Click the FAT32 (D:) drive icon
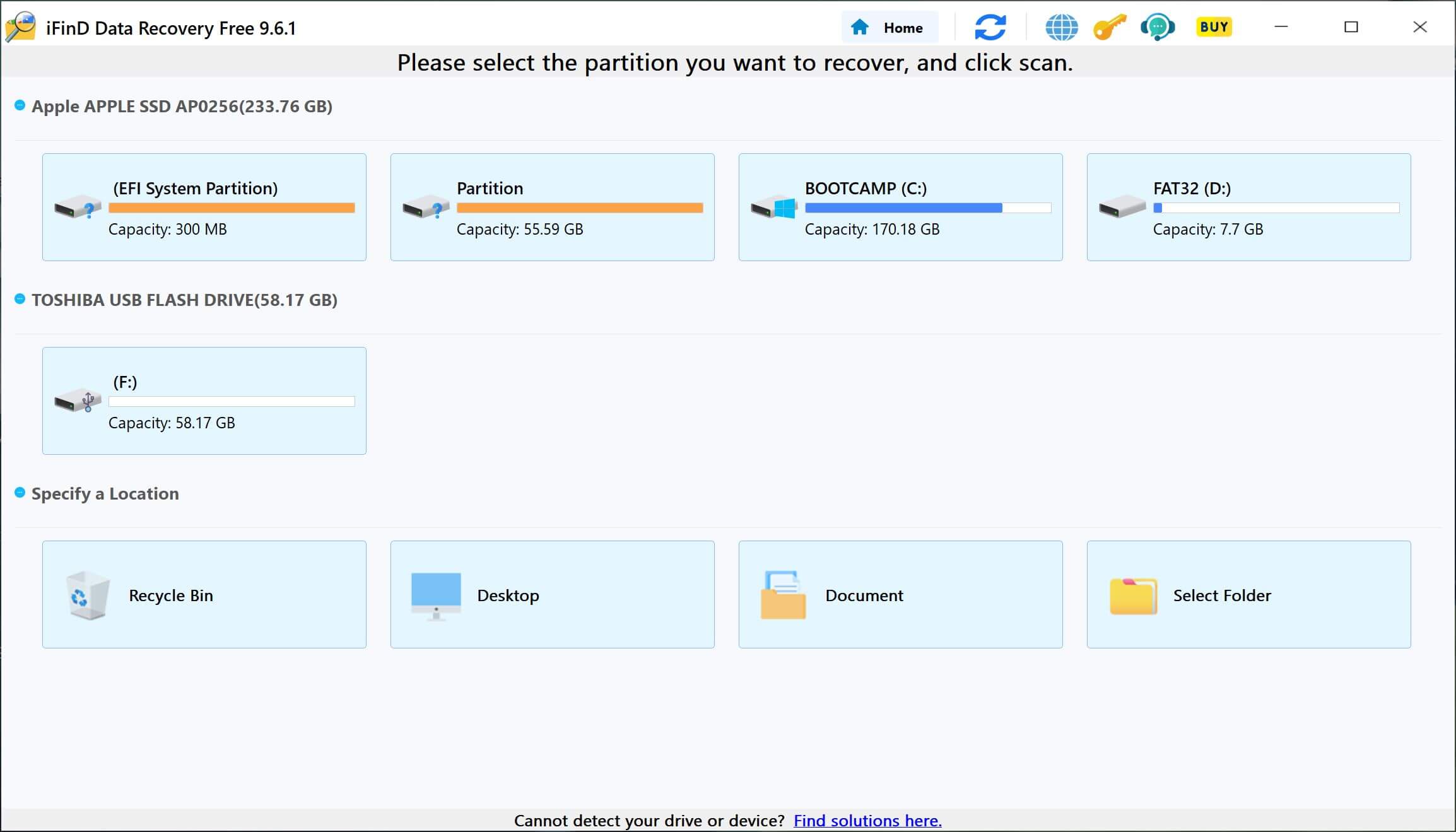The height and width of the screenshot is (832, 1456). click(x=1123, y=206)
